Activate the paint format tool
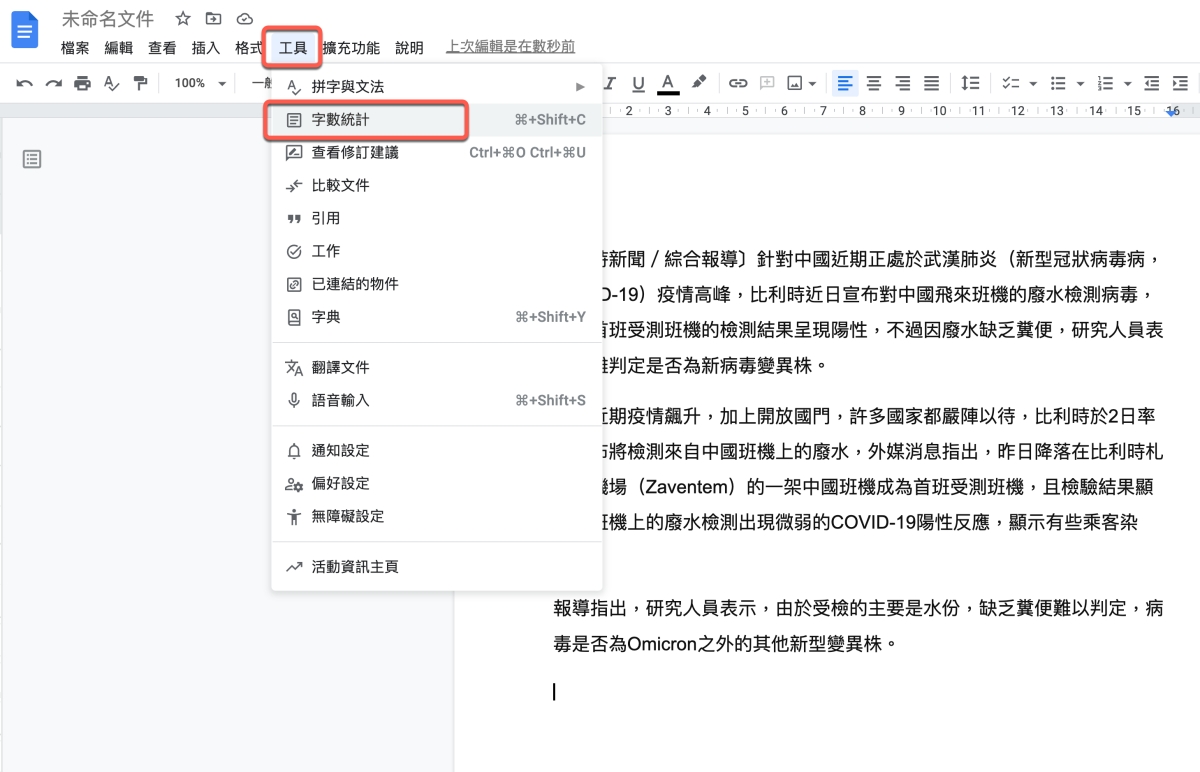This screenshot has width=1200, height=772. (141, 83)
